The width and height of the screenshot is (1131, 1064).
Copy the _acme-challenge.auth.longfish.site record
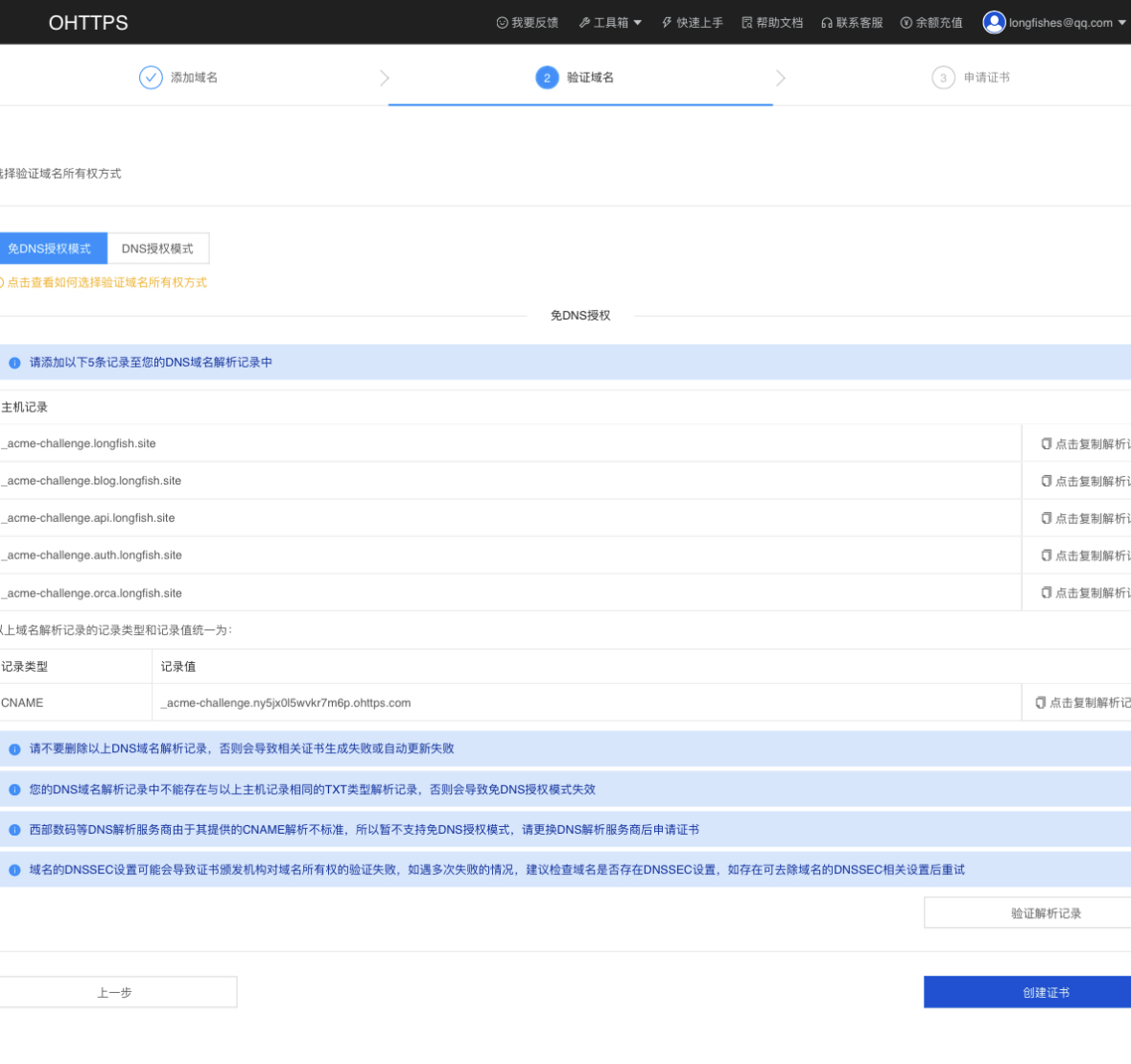tap(1085, 556)
